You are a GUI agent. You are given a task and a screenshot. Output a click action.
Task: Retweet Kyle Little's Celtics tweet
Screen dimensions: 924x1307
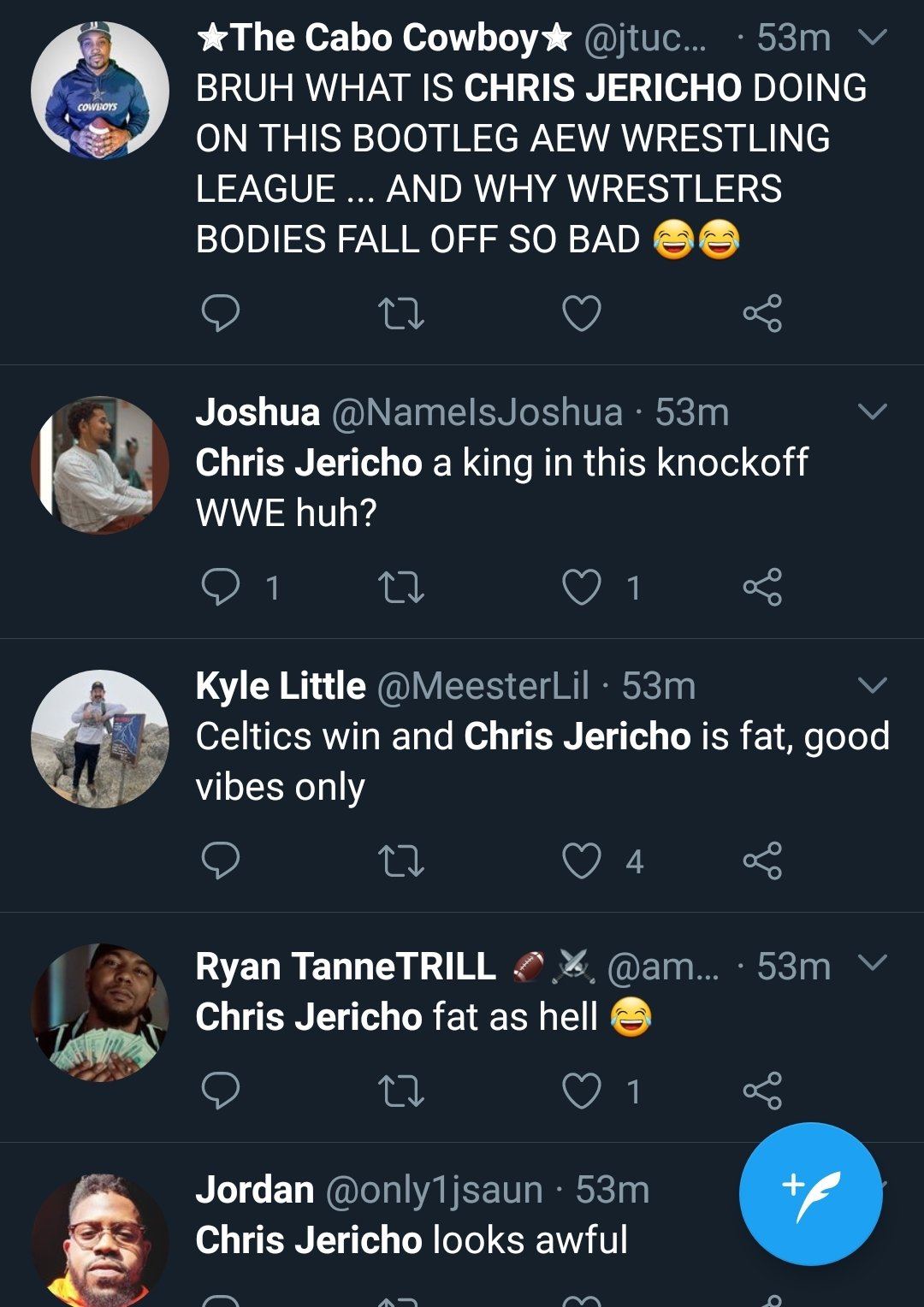[400, 860]
